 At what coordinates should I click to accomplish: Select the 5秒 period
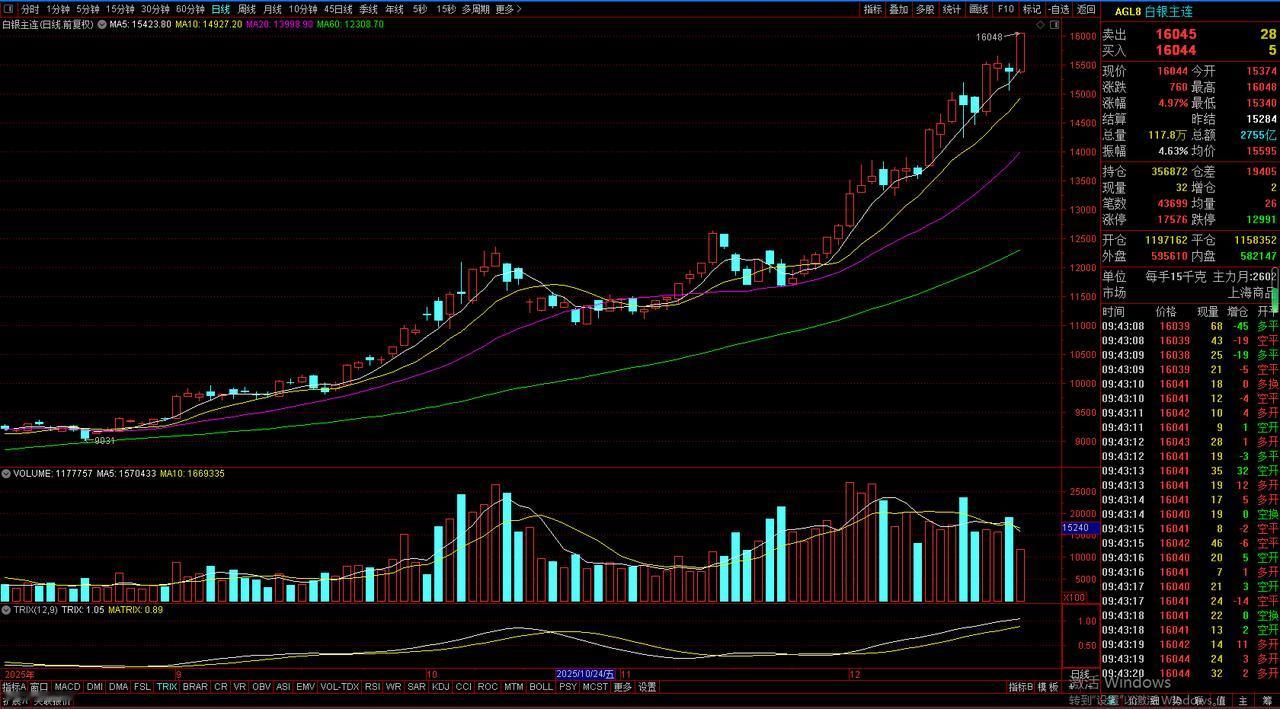point(421,9)
